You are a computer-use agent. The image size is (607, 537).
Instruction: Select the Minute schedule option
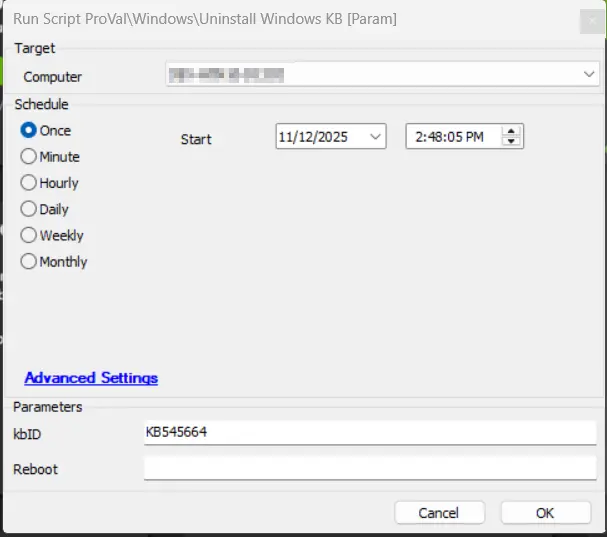pyautogui.click(x=29, y=157)
